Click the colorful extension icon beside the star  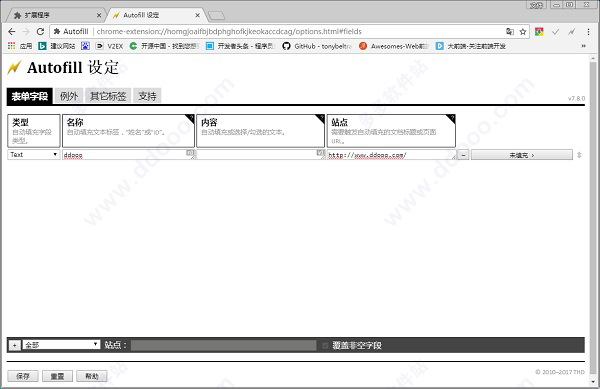(x=539, y=32)
